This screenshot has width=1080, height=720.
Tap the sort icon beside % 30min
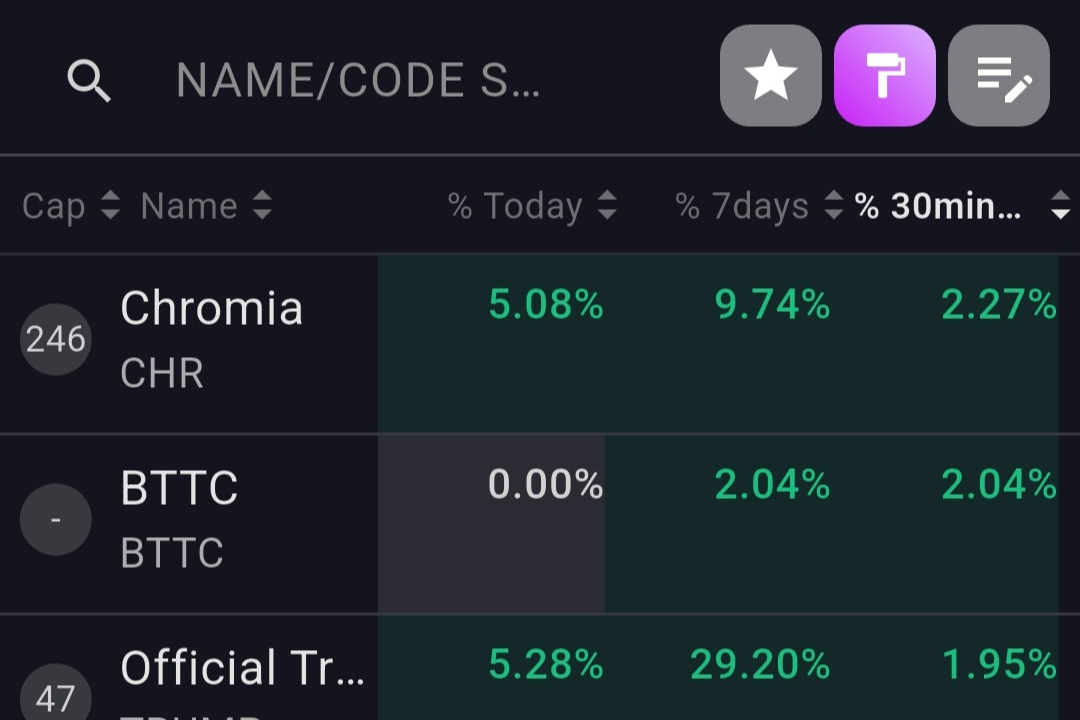[1058, 206]
